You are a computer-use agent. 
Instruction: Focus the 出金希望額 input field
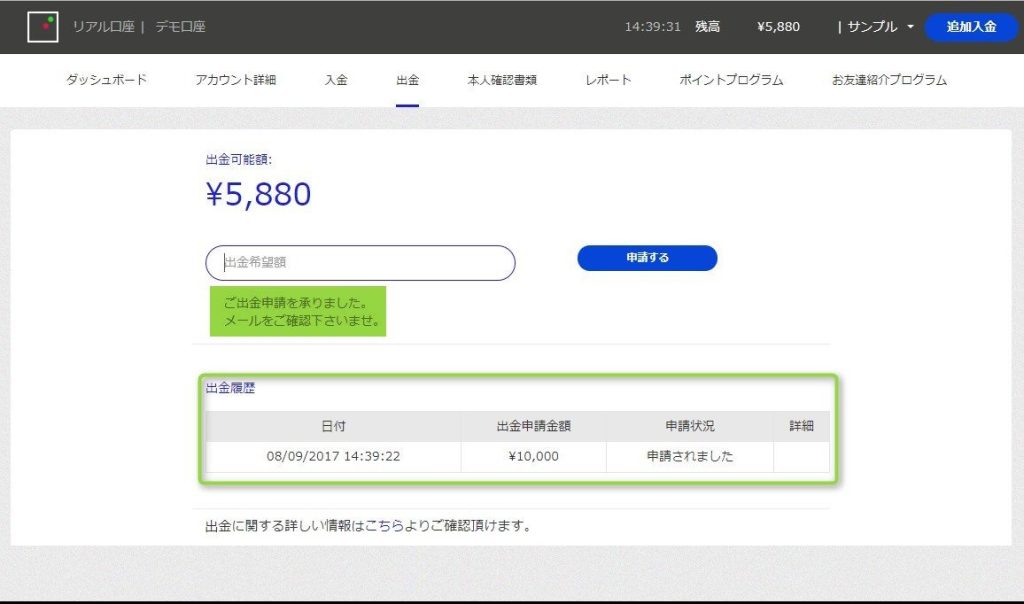point(360,263)
